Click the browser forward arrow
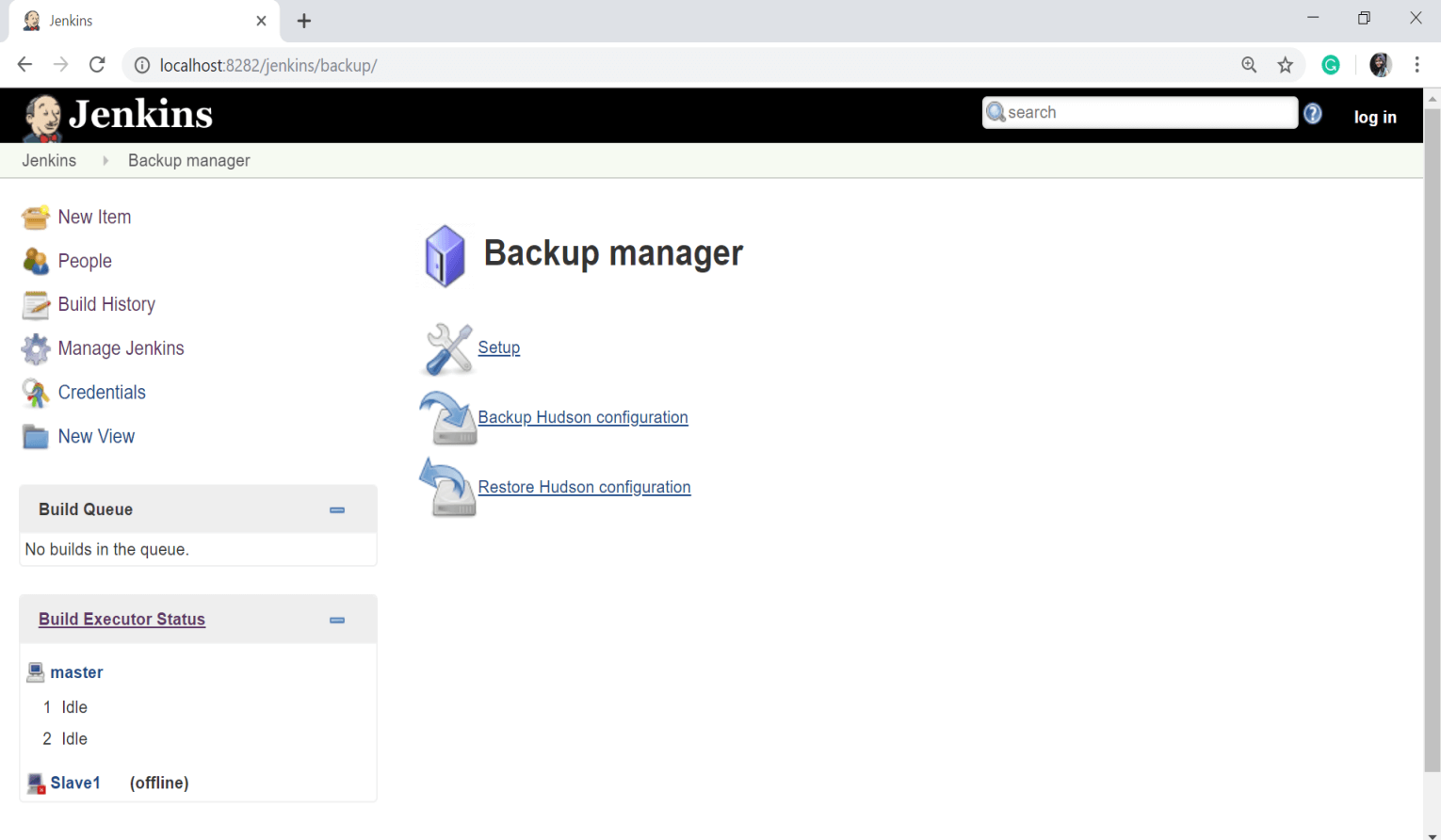Viewport: 1441px width, 840px height. [x=60, y=65]
